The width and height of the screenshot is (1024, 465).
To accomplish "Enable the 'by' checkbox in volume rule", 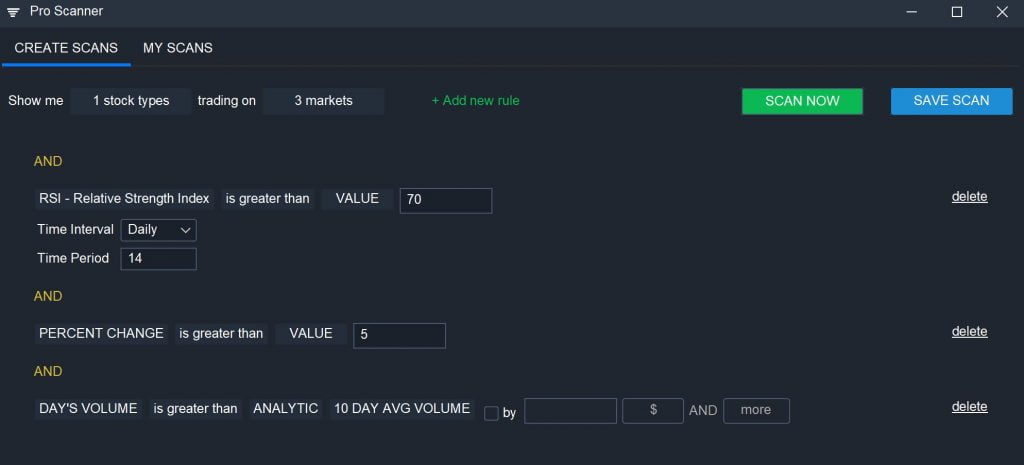I will point(491,413).
